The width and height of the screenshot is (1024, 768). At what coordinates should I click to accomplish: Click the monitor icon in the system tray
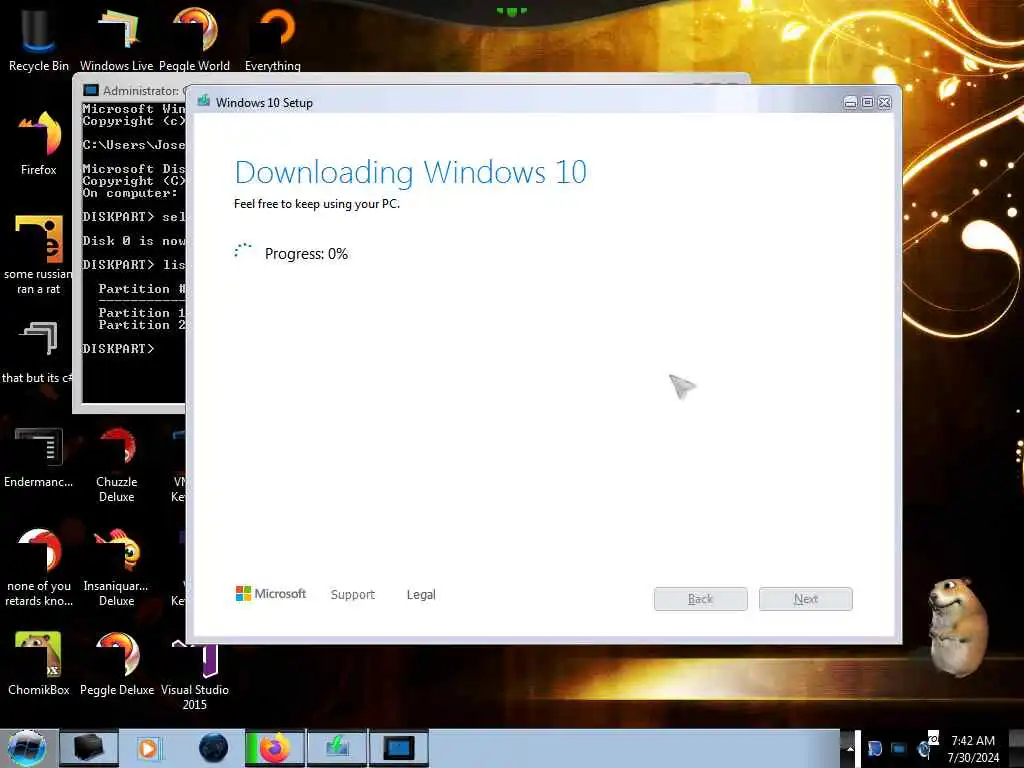tap(899, 748)
